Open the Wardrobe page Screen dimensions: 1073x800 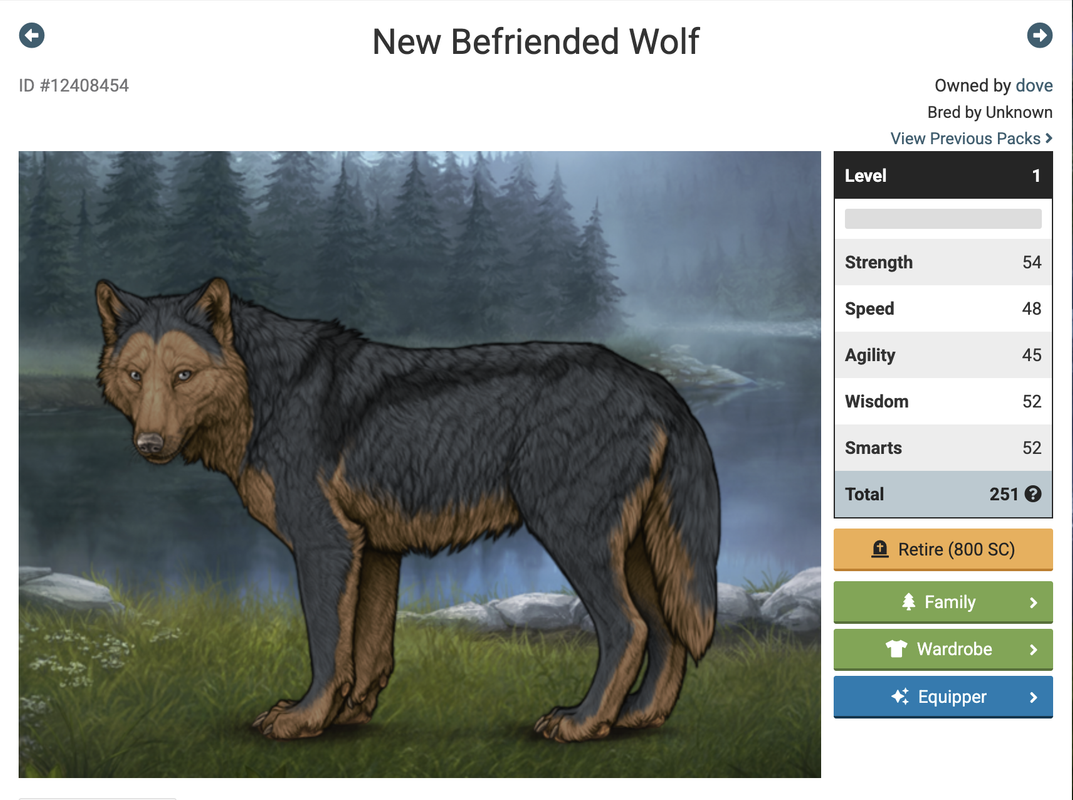pyautogui.click(x=943, y=649)
